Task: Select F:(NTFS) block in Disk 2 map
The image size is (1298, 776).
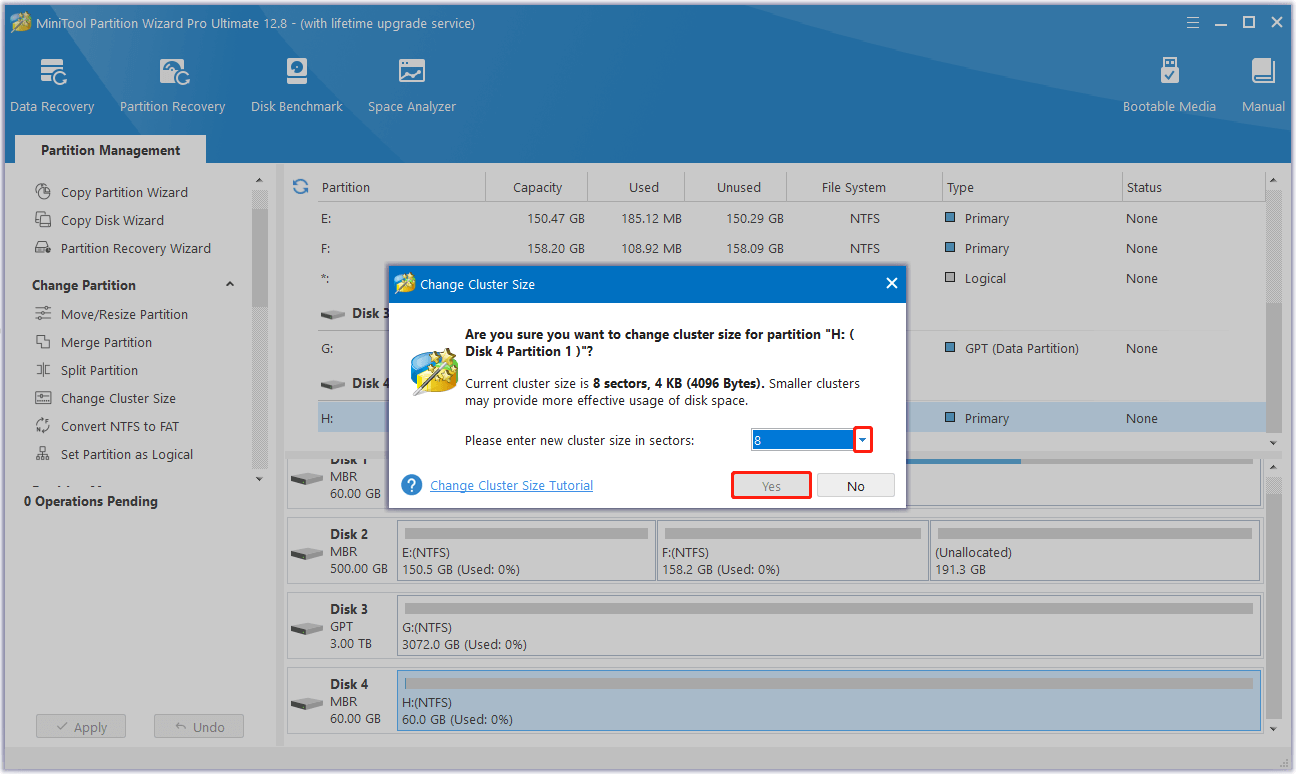Action: [x=792, y=550]
